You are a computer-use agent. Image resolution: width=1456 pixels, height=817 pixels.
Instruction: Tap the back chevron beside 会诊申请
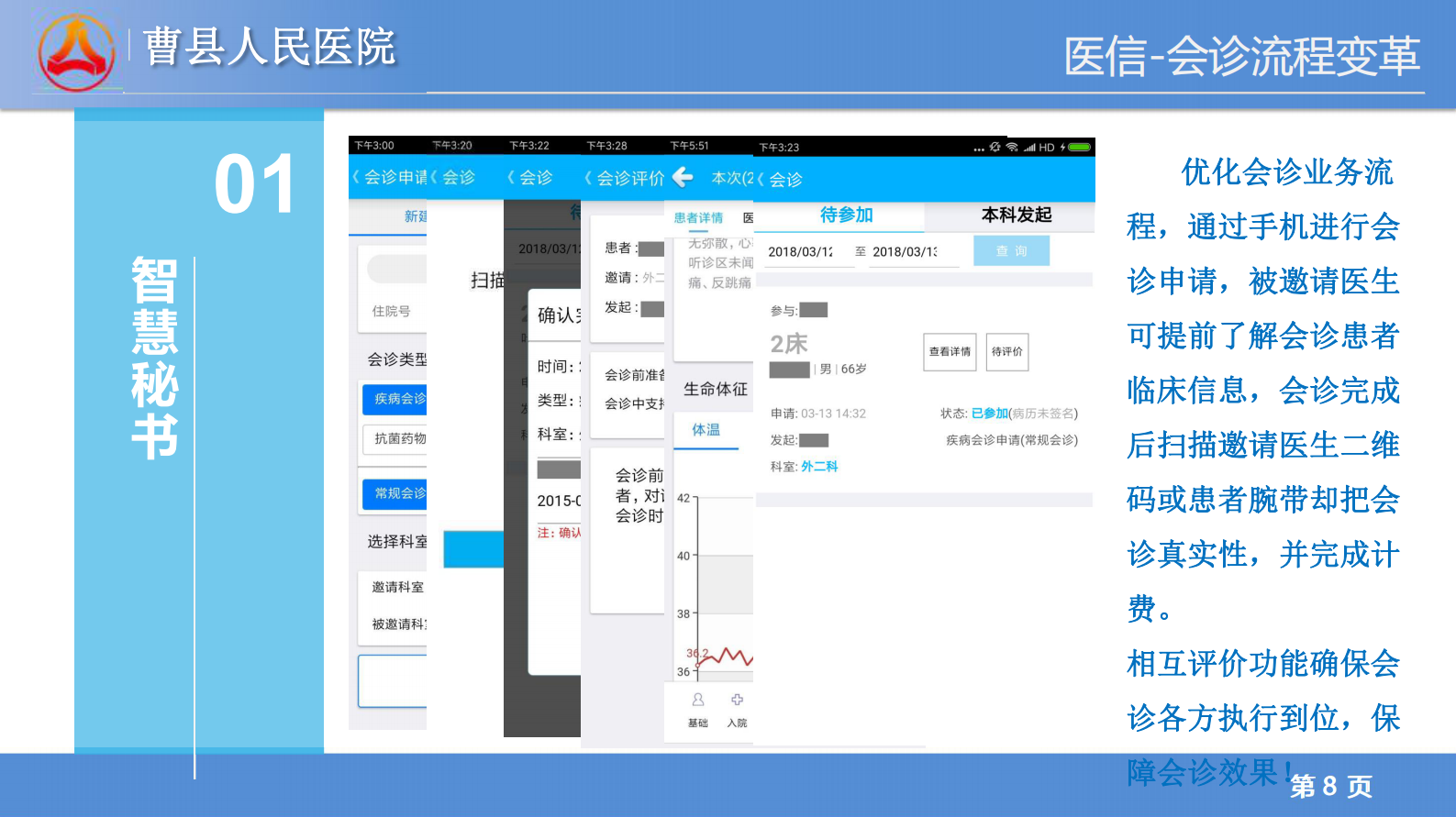point(356,177)
